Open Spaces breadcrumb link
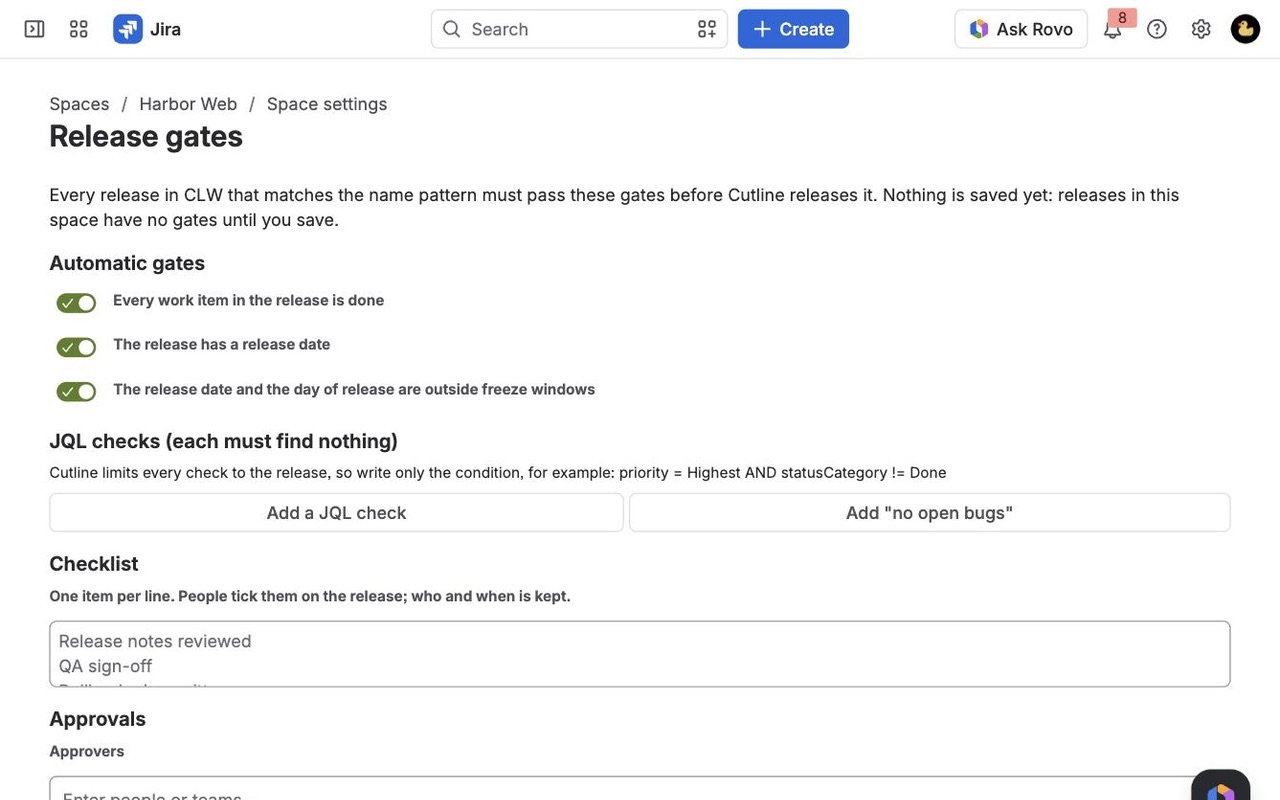The image size is (1280, 800). point(79,104)
